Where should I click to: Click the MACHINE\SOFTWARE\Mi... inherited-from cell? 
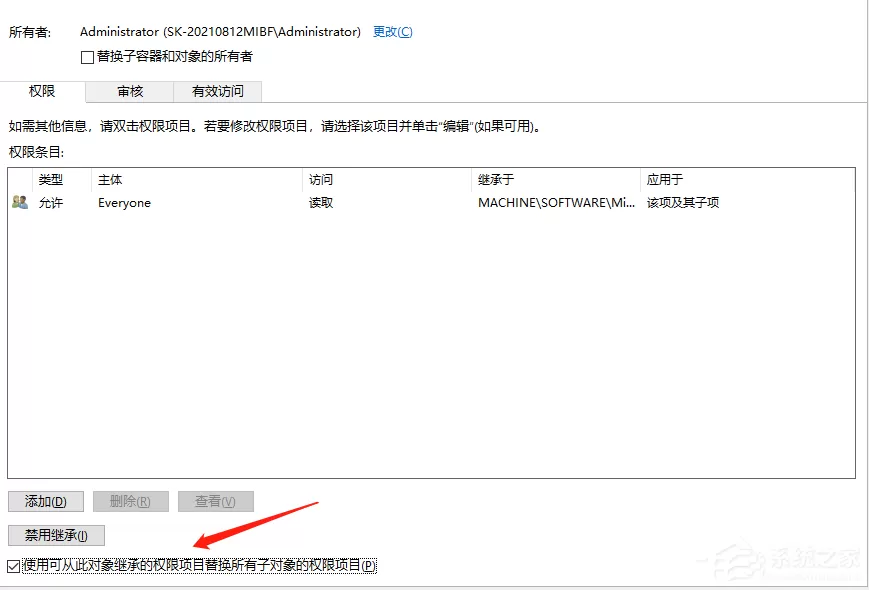[x=556, y=203]
